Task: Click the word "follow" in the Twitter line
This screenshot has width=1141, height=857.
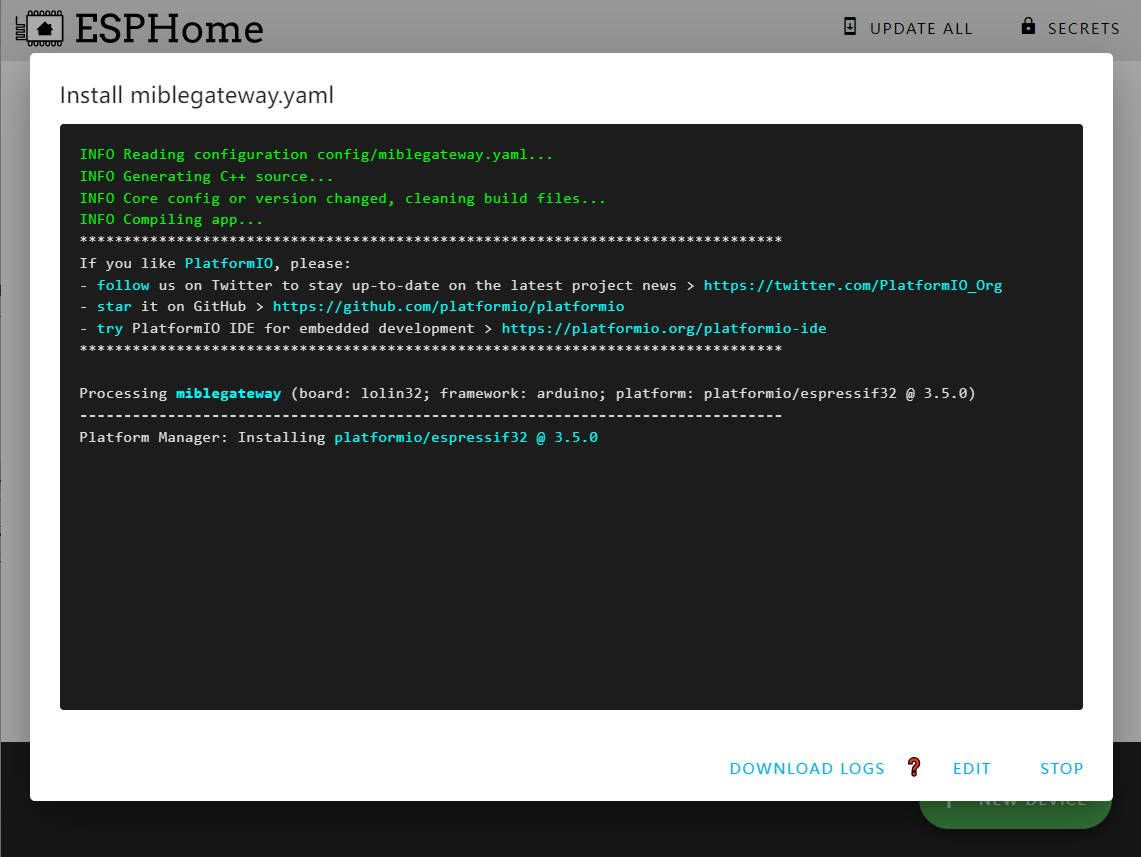Action: [123, 285]
